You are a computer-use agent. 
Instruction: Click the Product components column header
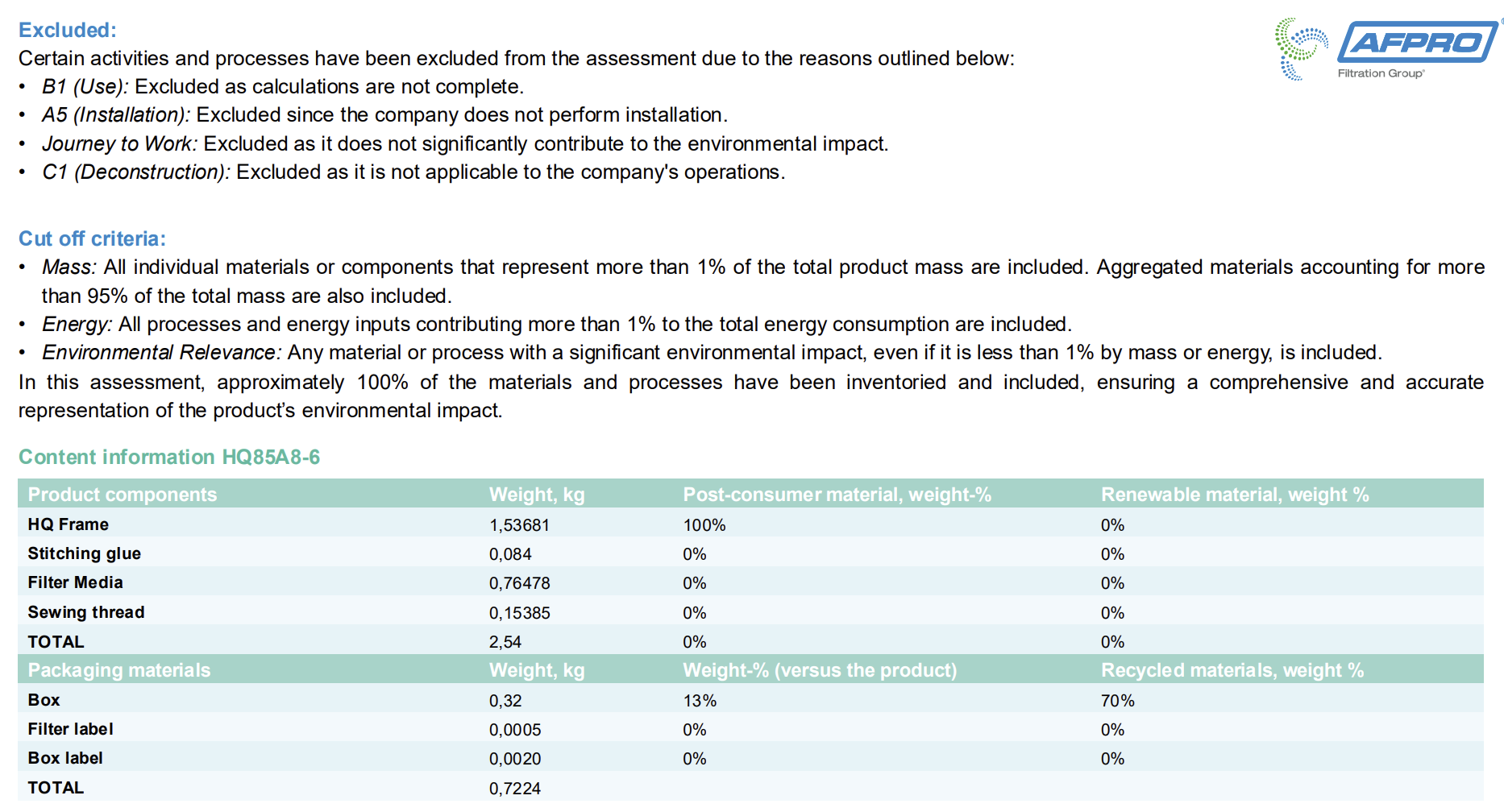(123, 495)
